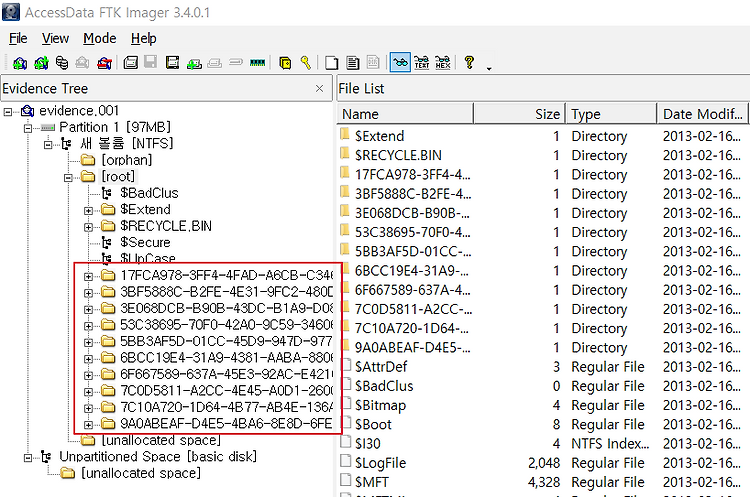Click the Add All Attached Devices icon
750x497 pixels.
(x=41, y=63)
